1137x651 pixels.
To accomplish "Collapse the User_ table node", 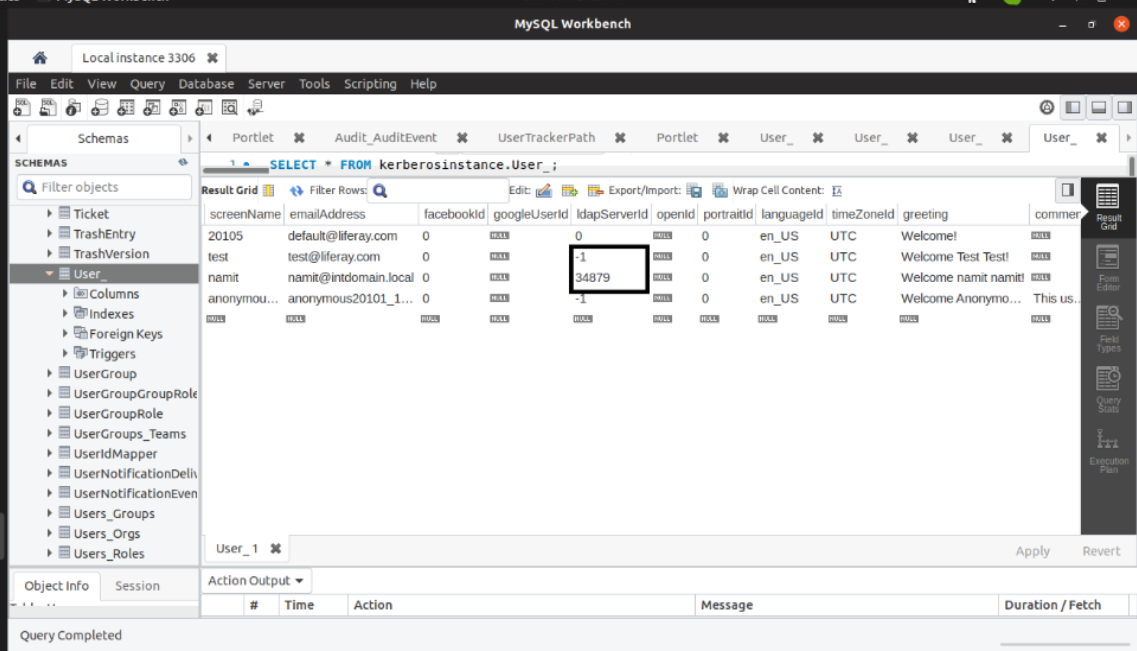I will (x=49, y=273).
